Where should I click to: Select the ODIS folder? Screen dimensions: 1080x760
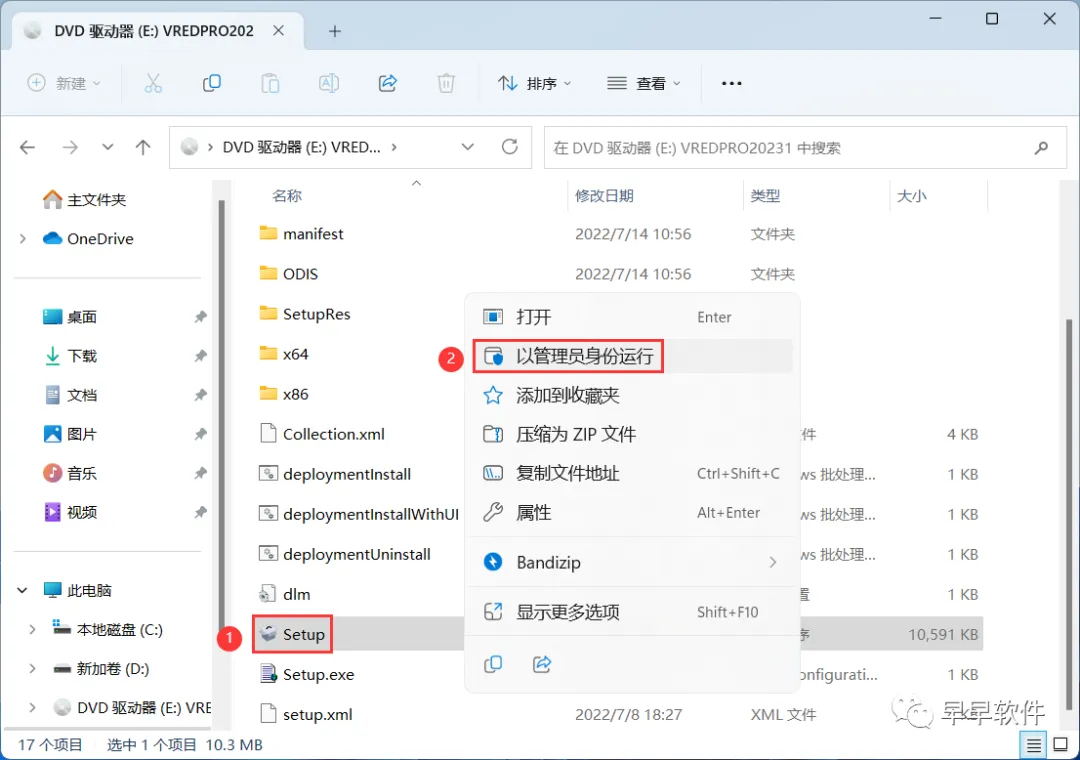289,274
